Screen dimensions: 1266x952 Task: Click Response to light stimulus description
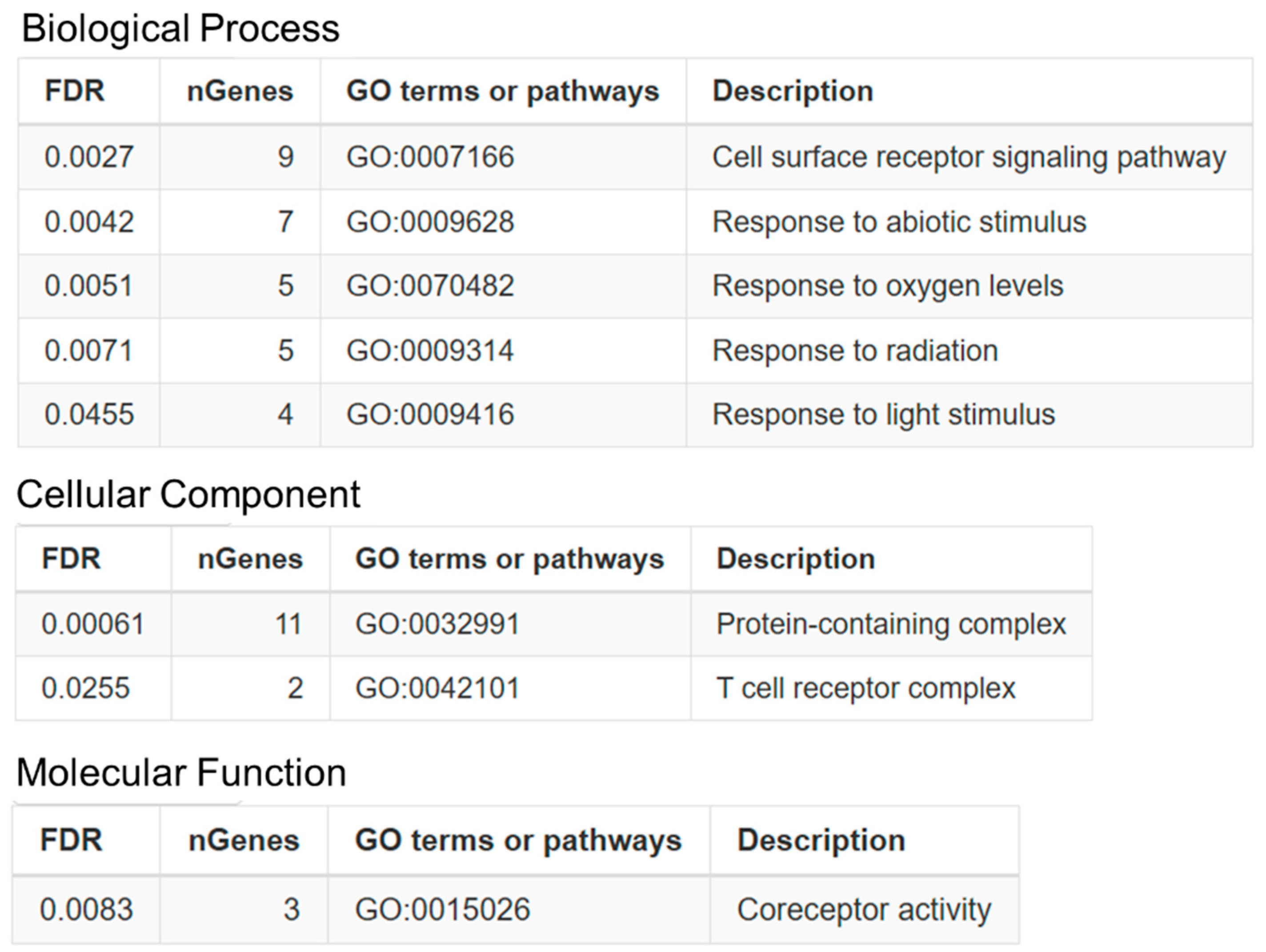tap(884, 414)
